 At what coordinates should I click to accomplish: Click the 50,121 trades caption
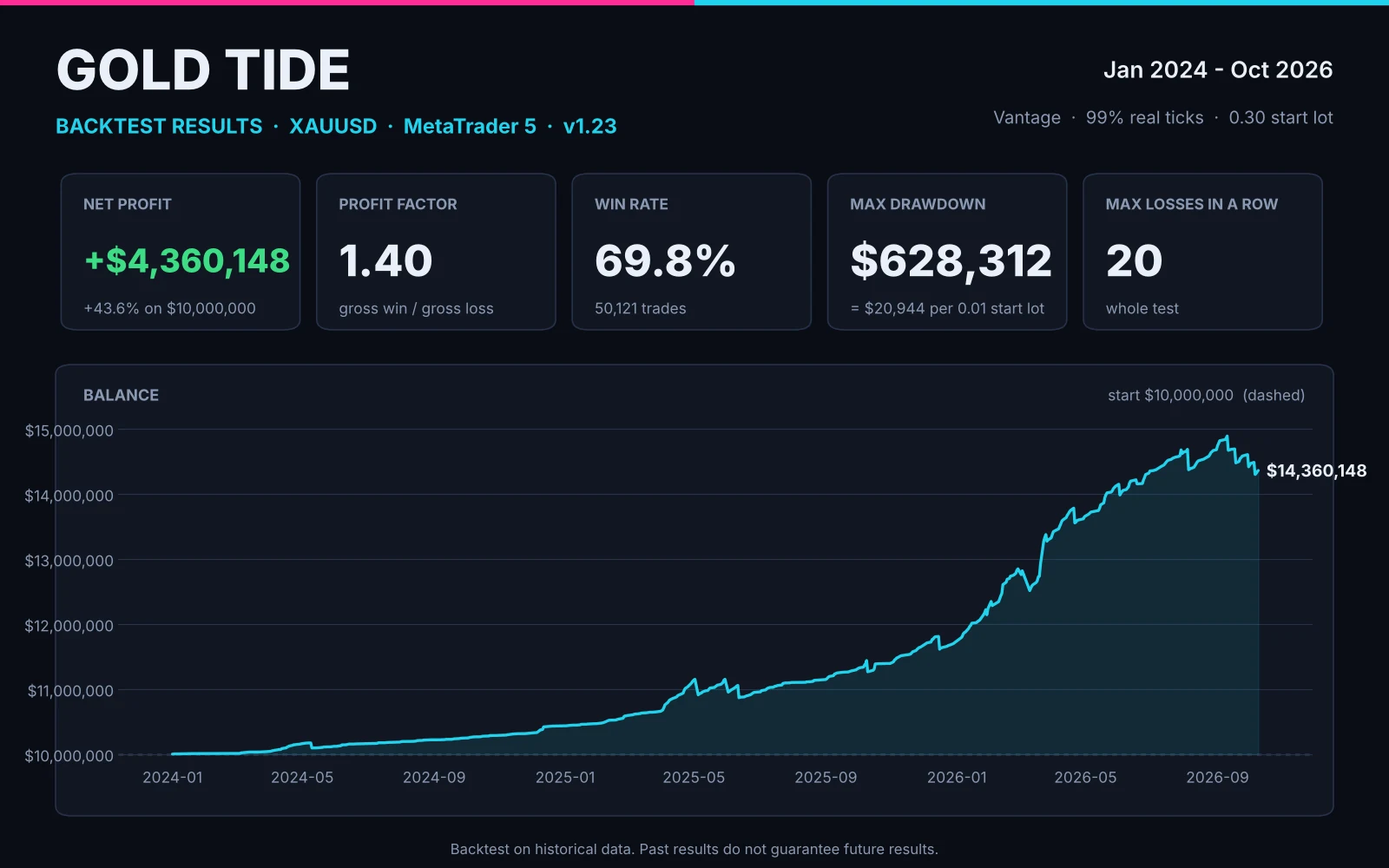[x=640, y=308]
